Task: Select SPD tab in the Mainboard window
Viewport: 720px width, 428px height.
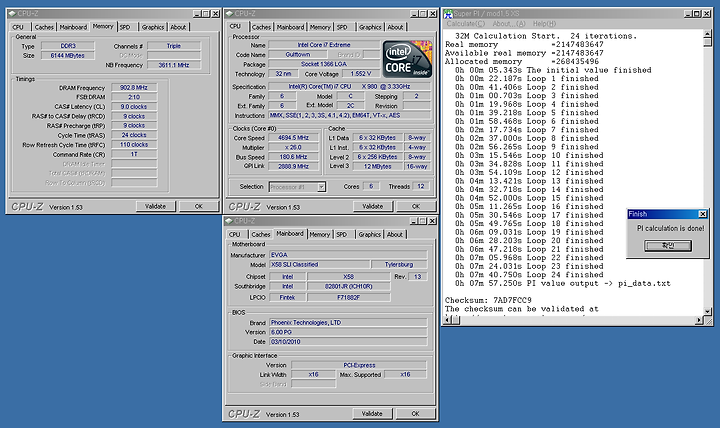Action: (x=342, y=234)
